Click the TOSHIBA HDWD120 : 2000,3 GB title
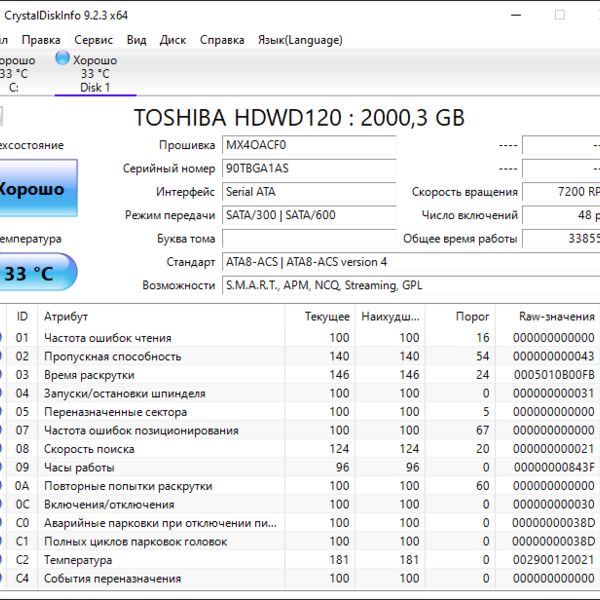Viewport: 600px width, 600px height. tap(299, 117)
